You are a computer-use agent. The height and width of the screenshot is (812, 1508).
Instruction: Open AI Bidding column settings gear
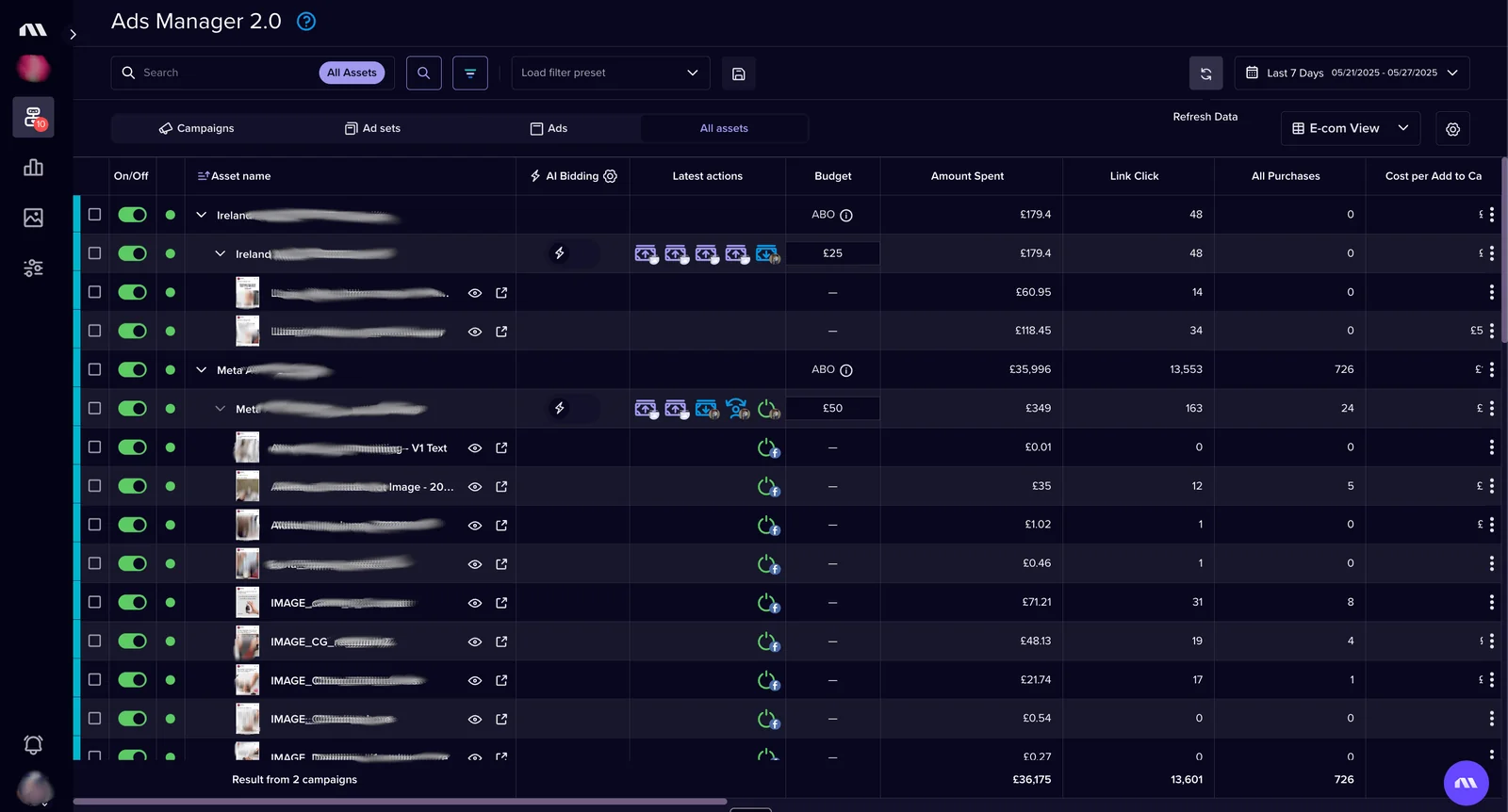click(611, 176)
